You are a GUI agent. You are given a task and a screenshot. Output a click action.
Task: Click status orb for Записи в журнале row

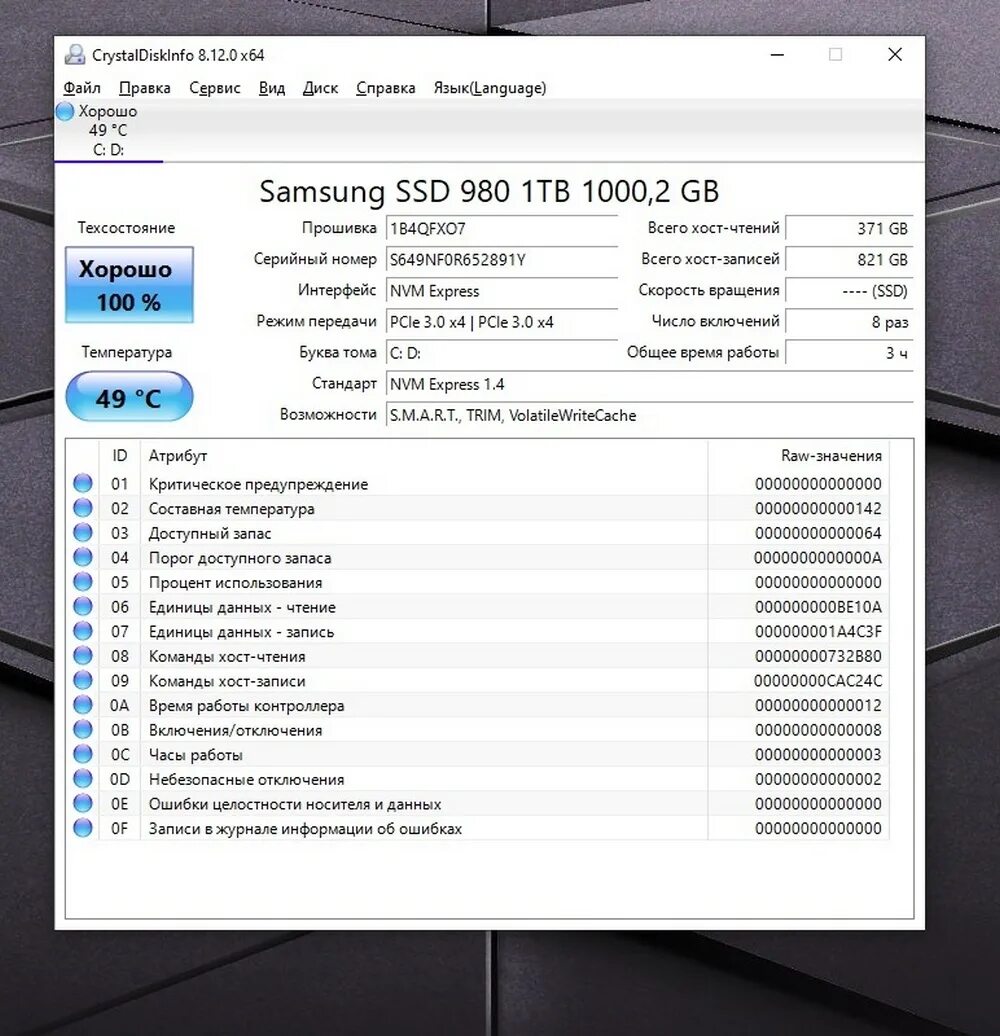(x=83, y=827)
